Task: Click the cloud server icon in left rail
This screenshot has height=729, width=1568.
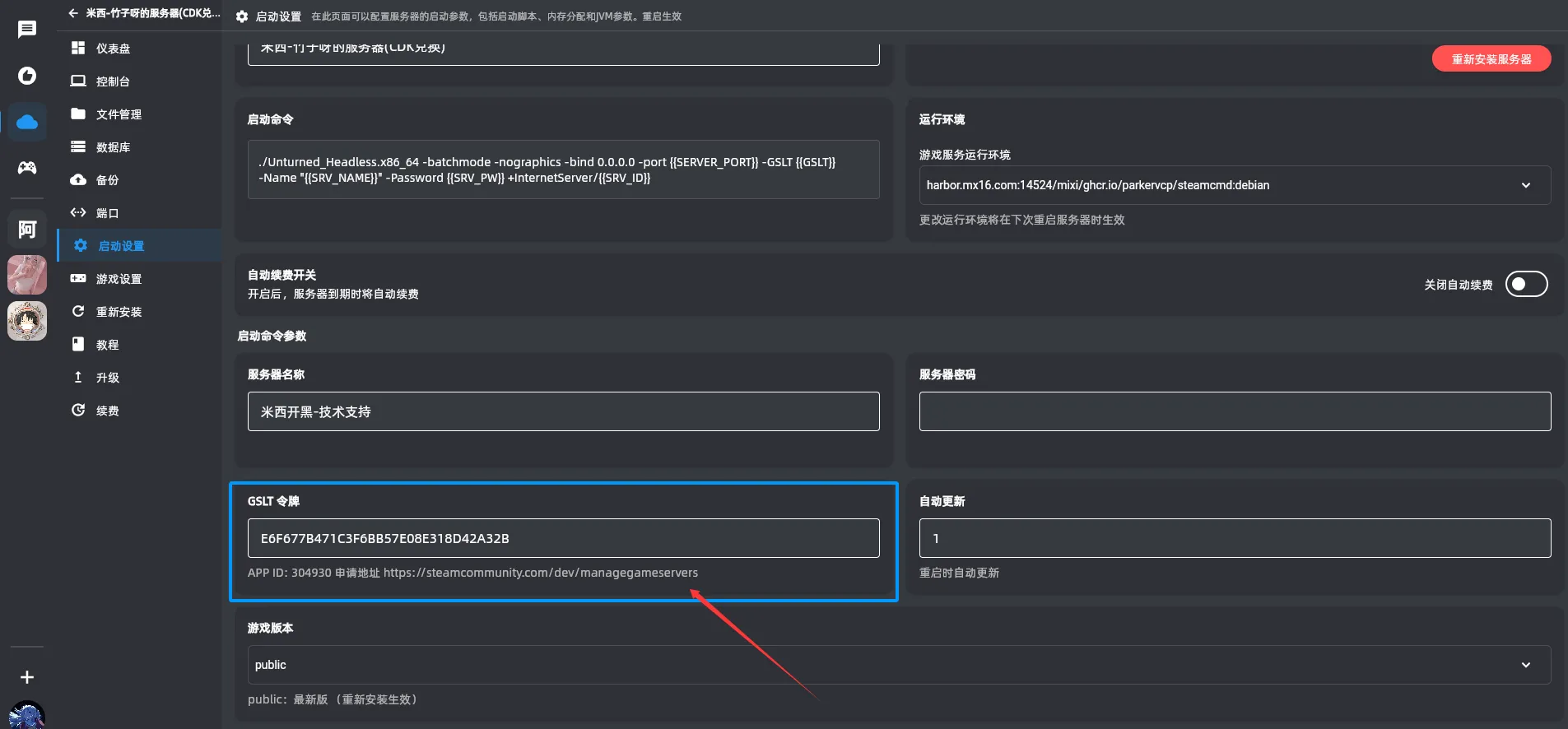Action: click(x=27, y=122)
